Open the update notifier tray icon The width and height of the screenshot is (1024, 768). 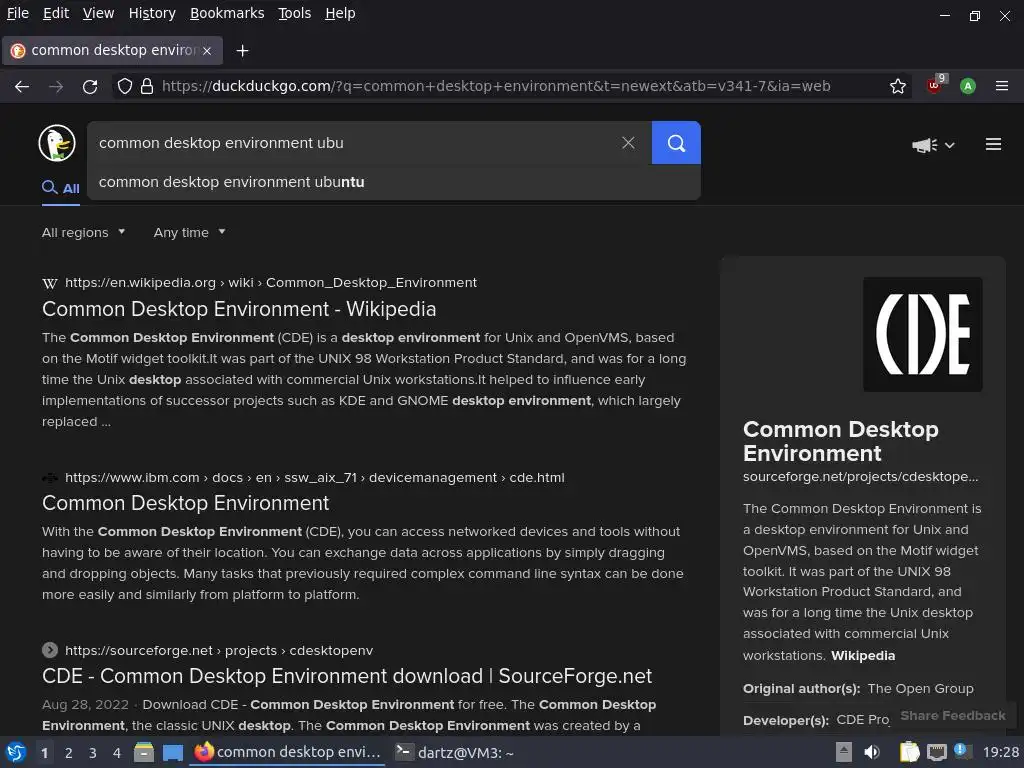point(961,750)
